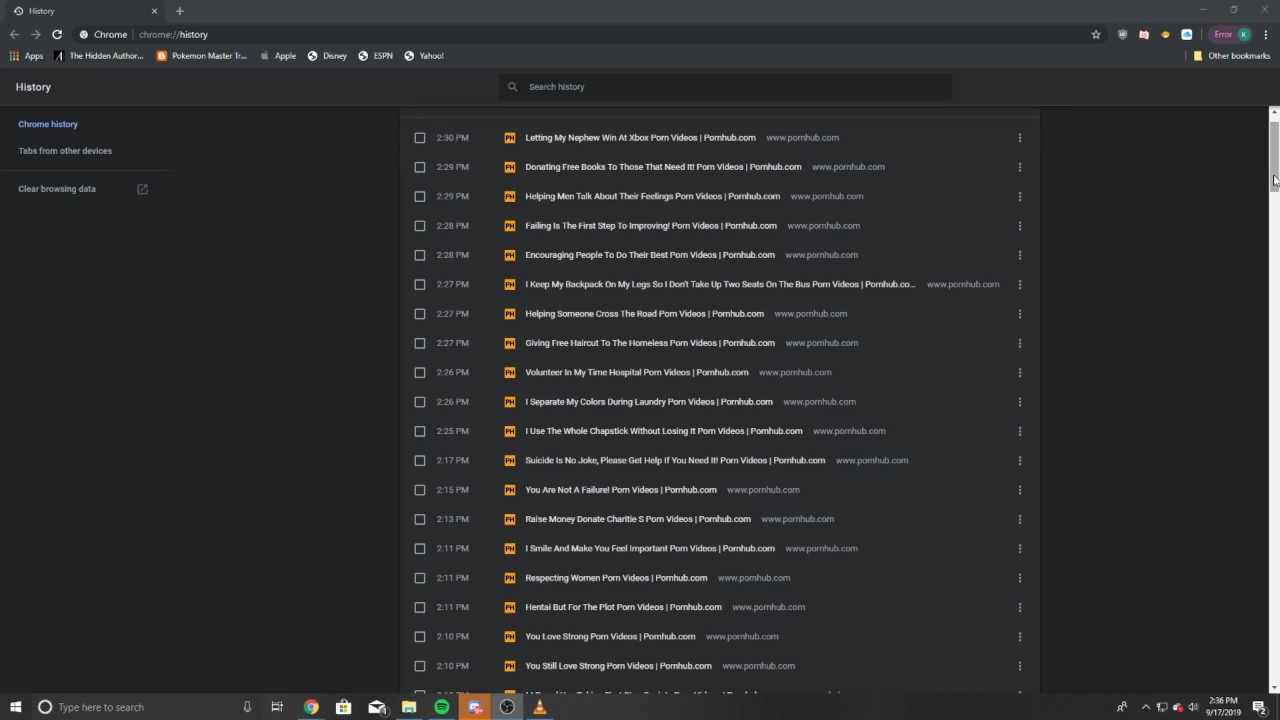
Task: Switch to 'Tabs from other devices'
Action: point(65,151)
